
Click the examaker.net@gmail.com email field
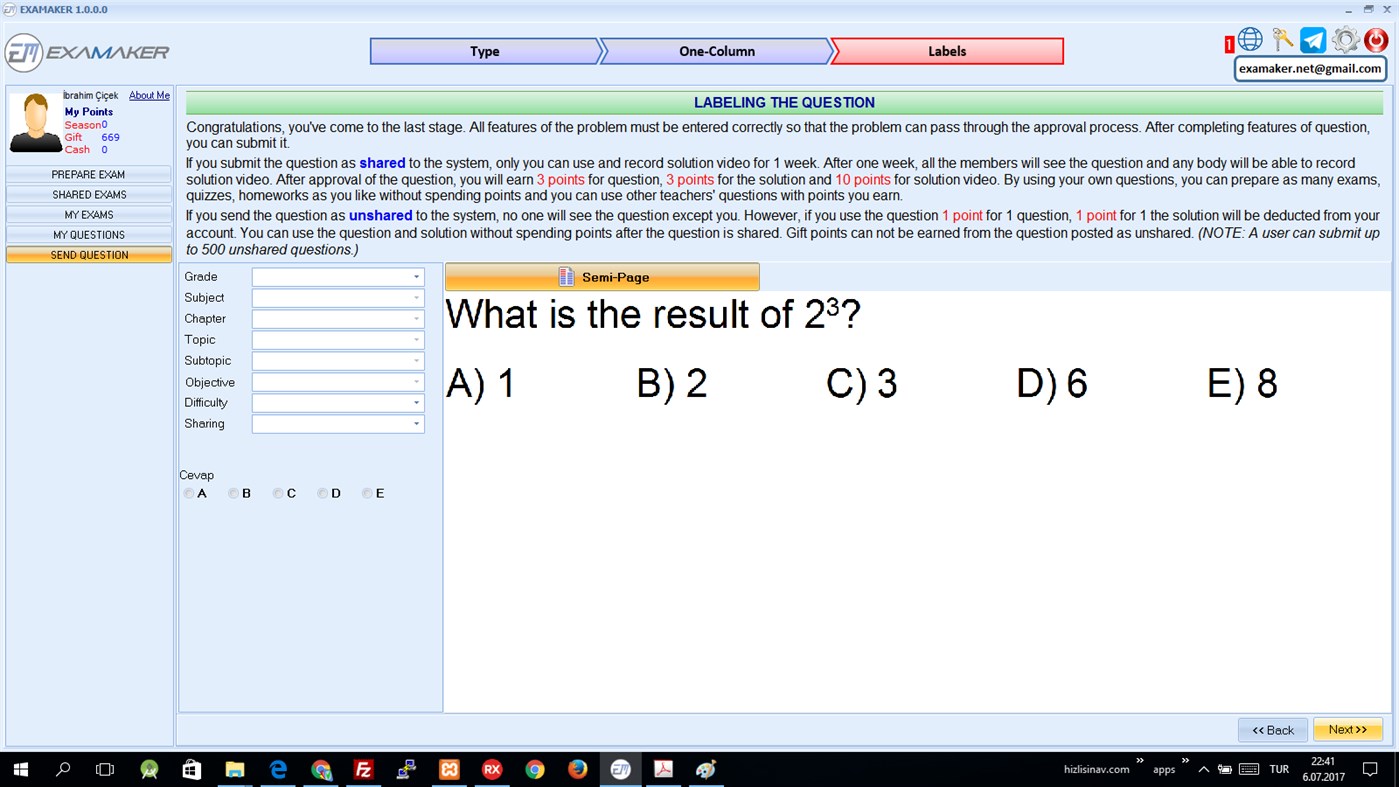(1309, 68)
